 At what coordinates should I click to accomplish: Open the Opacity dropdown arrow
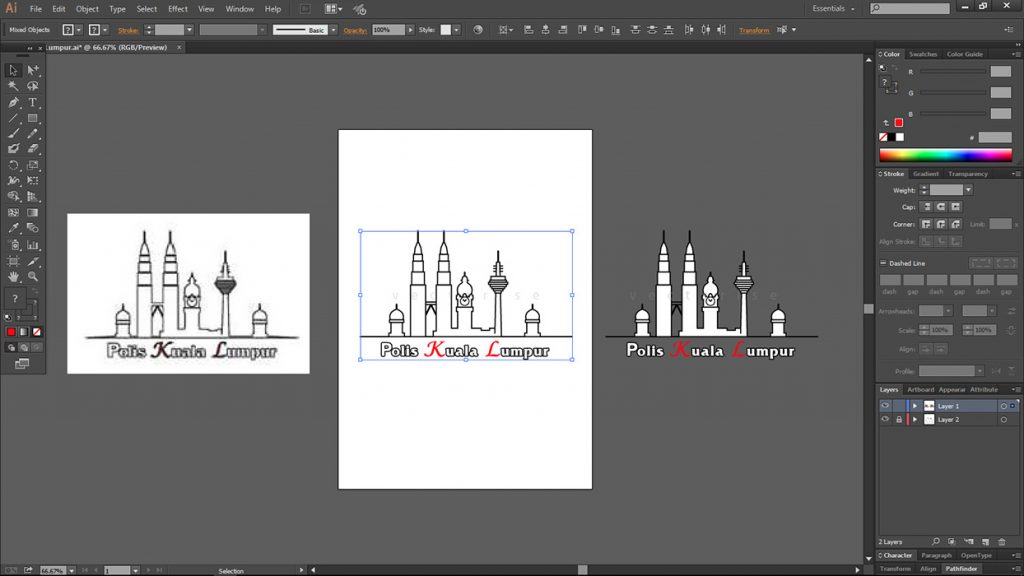[x=410, y=30]
